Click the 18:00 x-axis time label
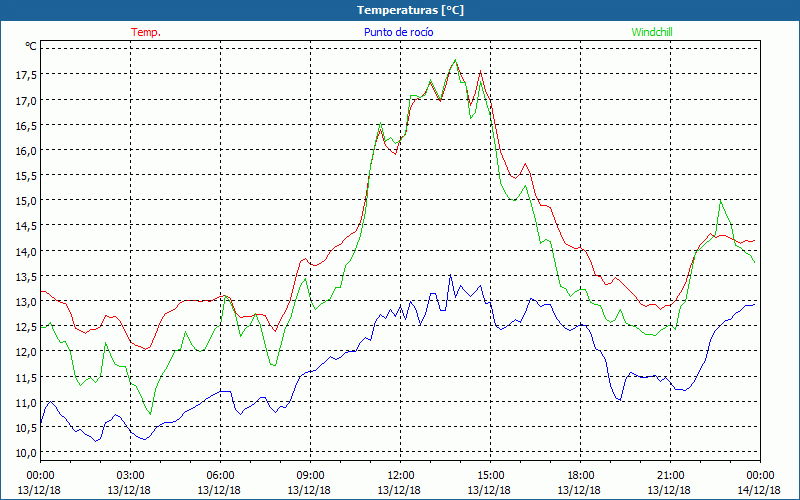 click(x=581, y=476)
